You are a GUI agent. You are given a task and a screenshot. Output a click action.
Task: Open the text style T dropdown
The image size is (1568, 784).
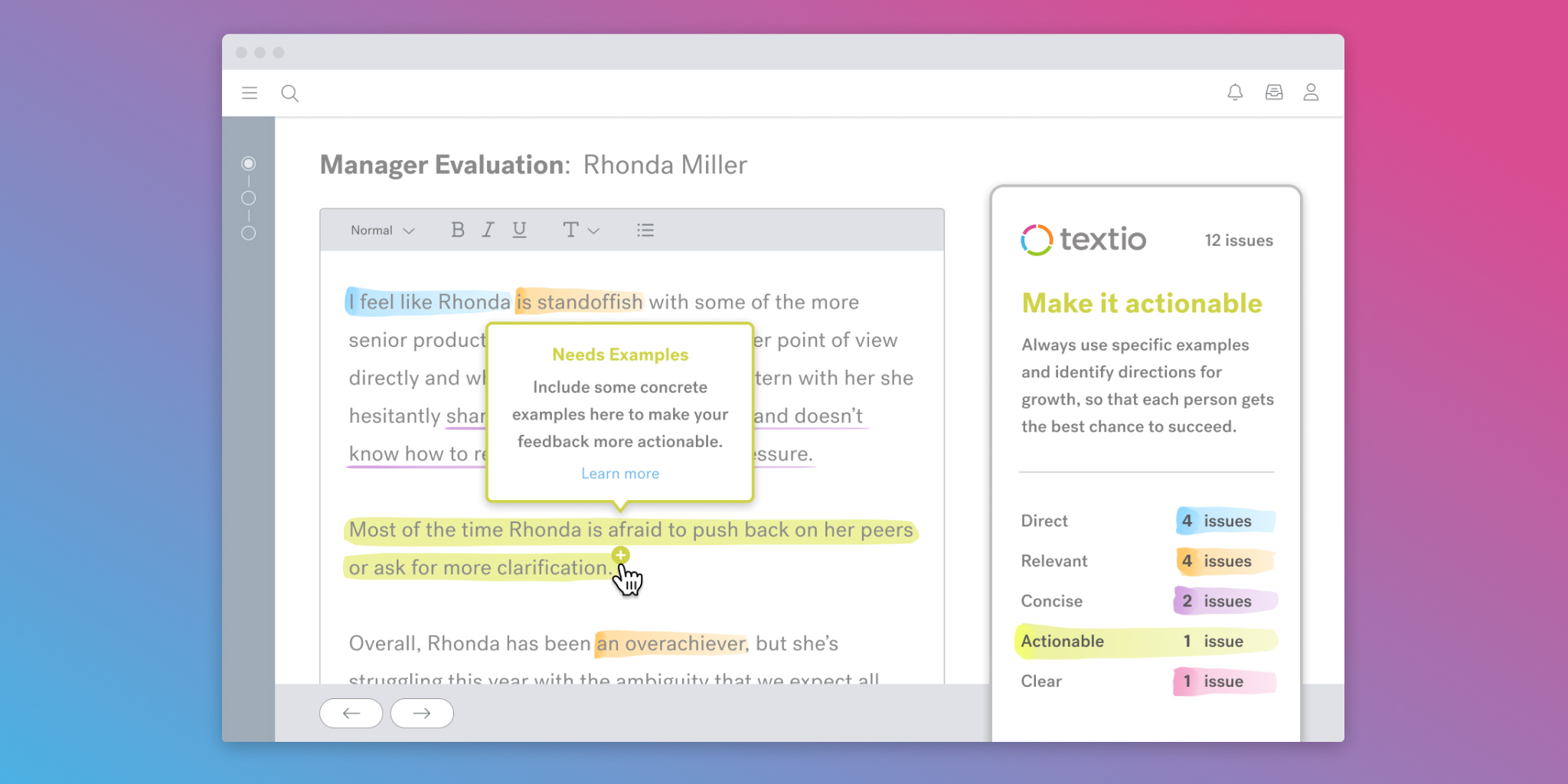pyautogui.click(x=580, y=230)
